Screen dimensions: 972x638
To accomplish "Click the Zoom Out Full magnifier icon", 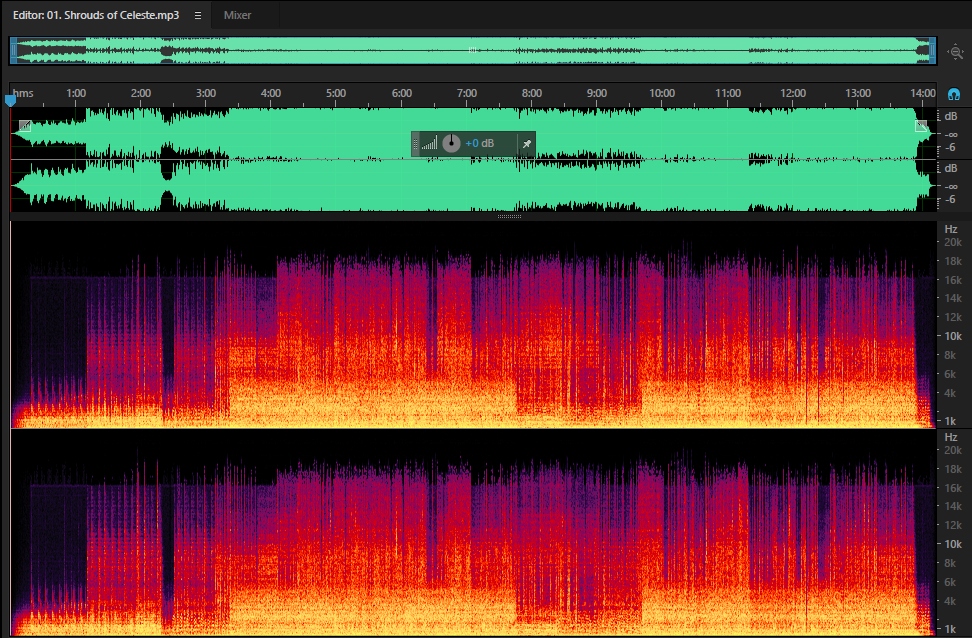I will click(x=955, y=51).
